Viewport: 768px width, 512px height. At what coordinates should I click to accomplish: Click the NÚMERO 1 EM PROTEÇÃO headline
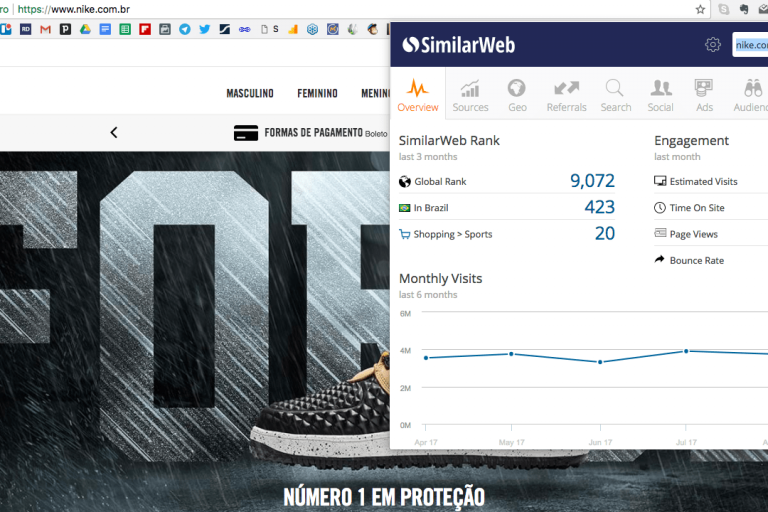click(x=384, y=497)
